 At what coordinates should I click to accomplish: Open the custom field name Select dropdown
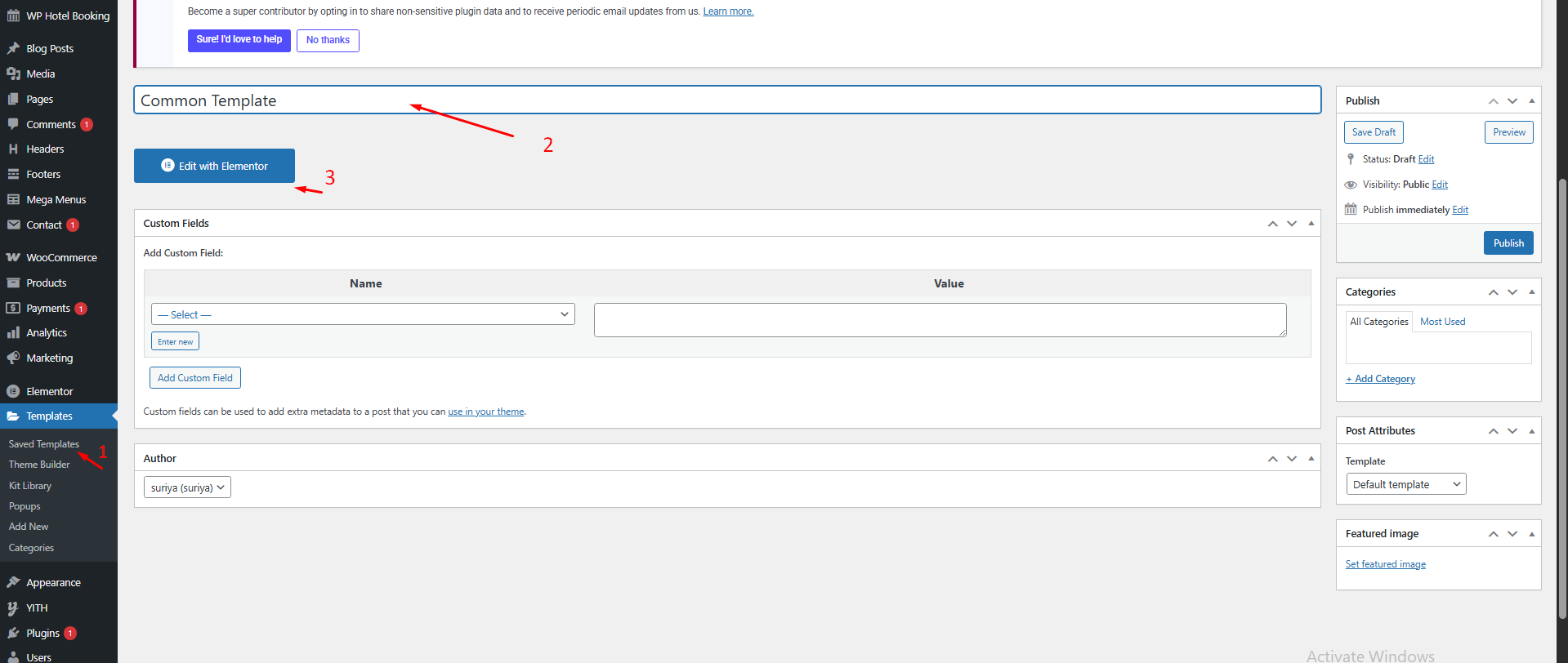pyautogui.click(x=363, y=314)
